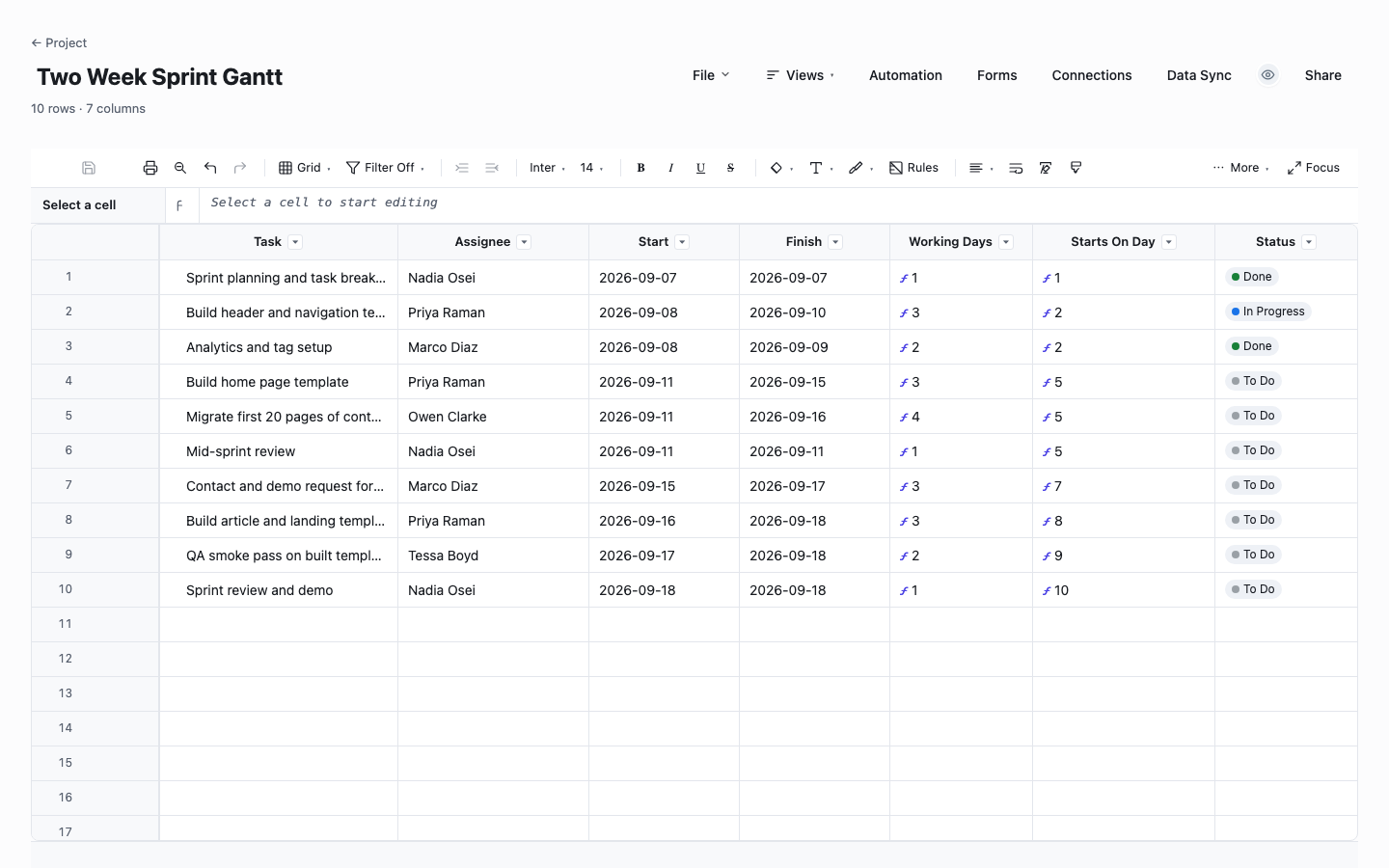The width and height of the screenshot is (1389, 868).
Task: Undo the last action
Action: pyautogui.click(x=210, y=168)
